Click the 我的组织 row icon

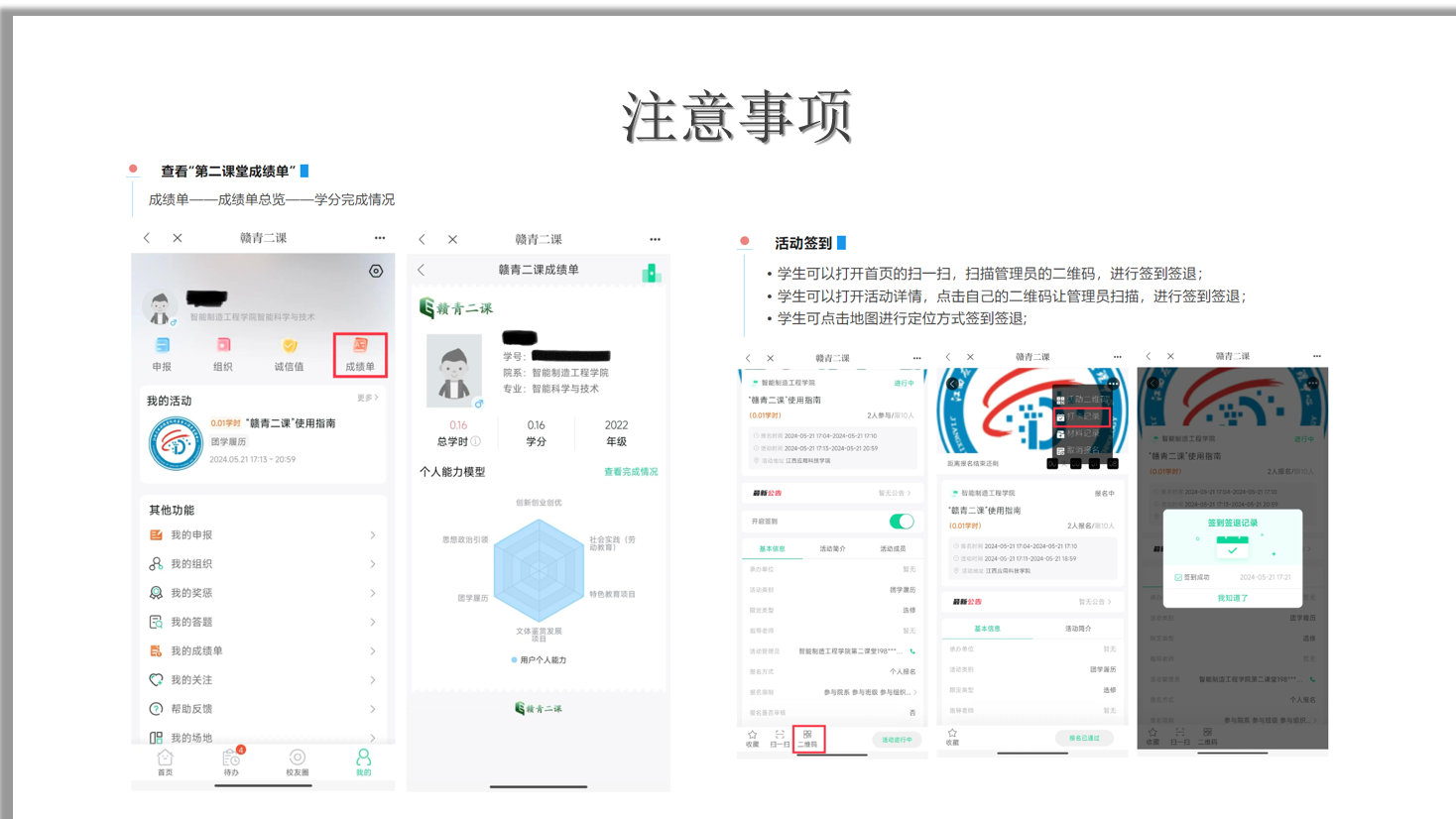coord(156,563)
